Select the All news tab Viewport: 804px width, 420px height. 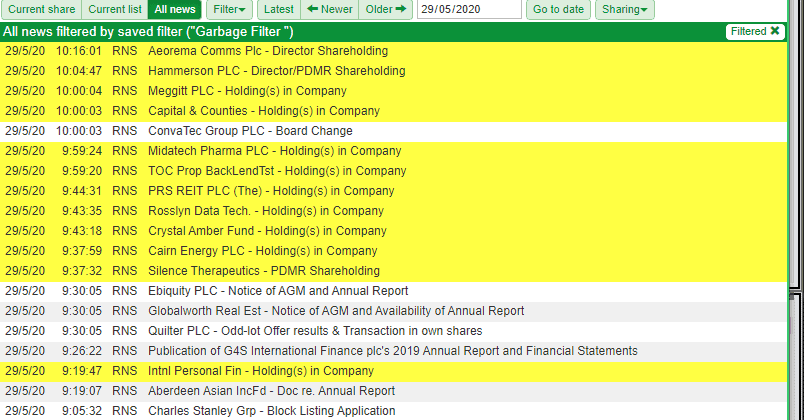point(175,9)
